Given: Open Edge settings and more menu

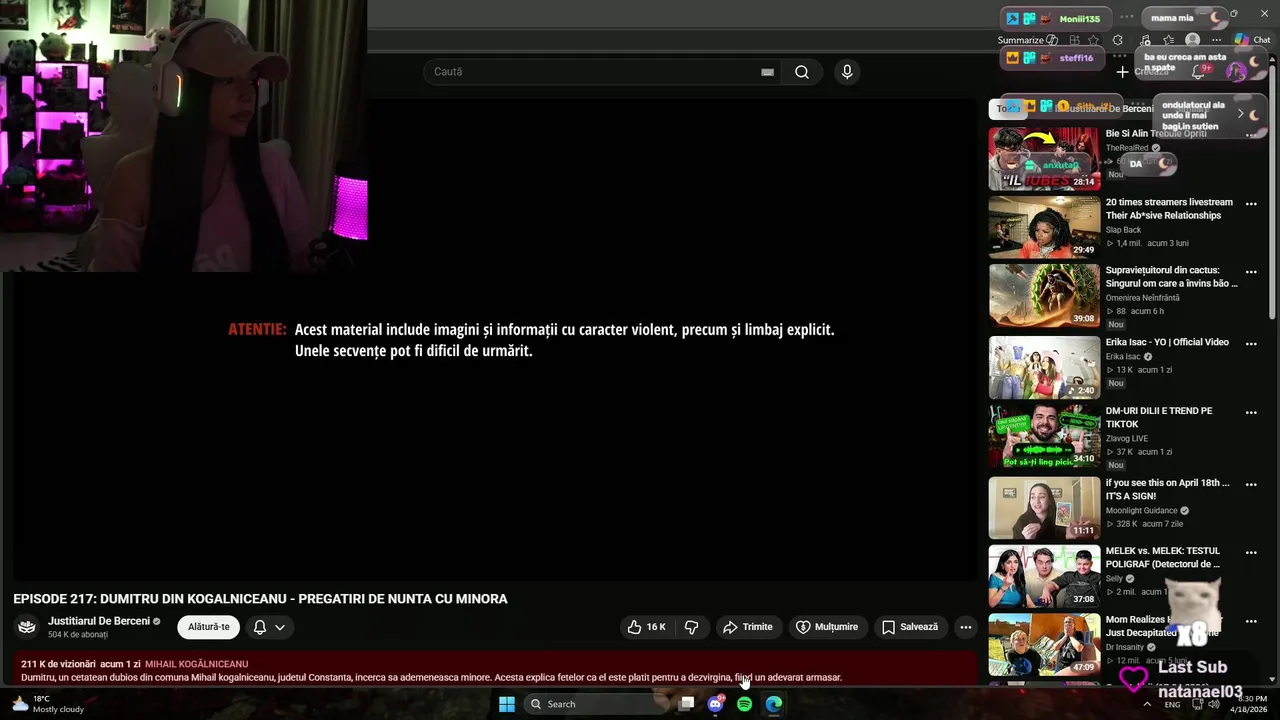Looking at the screenshot, I should (x=1218, y=40).
